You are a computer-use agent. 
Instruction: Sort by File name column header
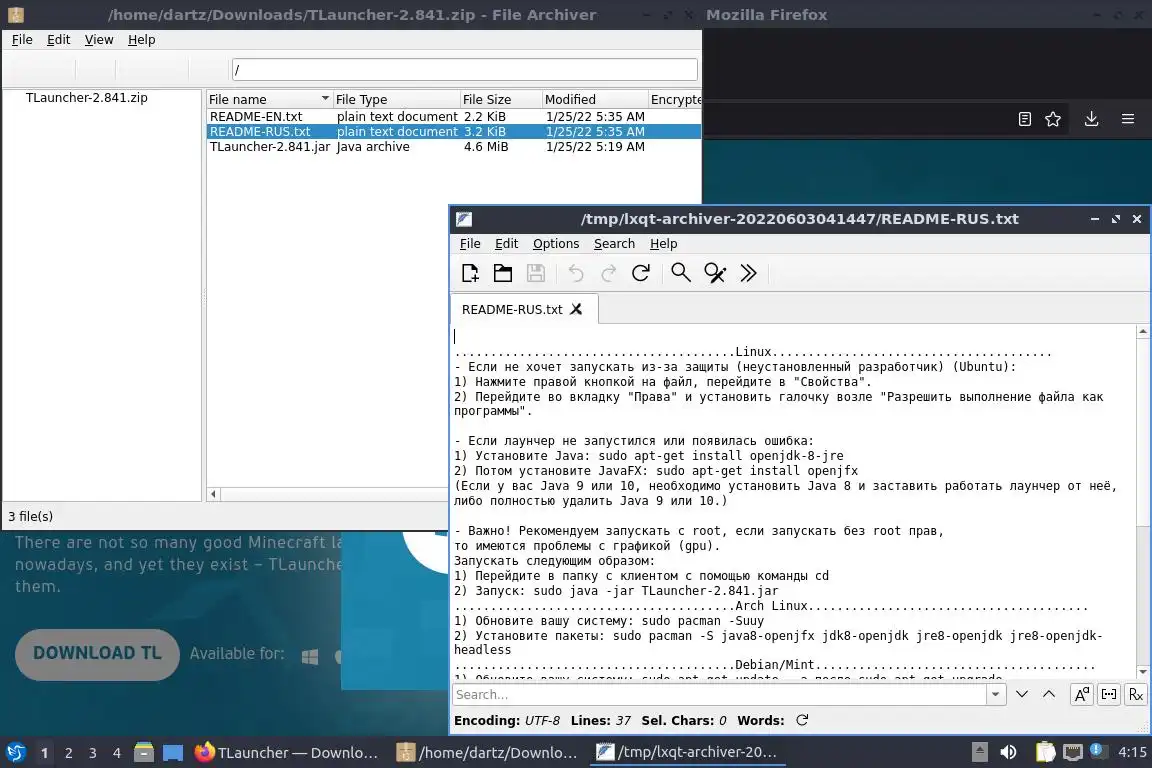pos(269,99)
